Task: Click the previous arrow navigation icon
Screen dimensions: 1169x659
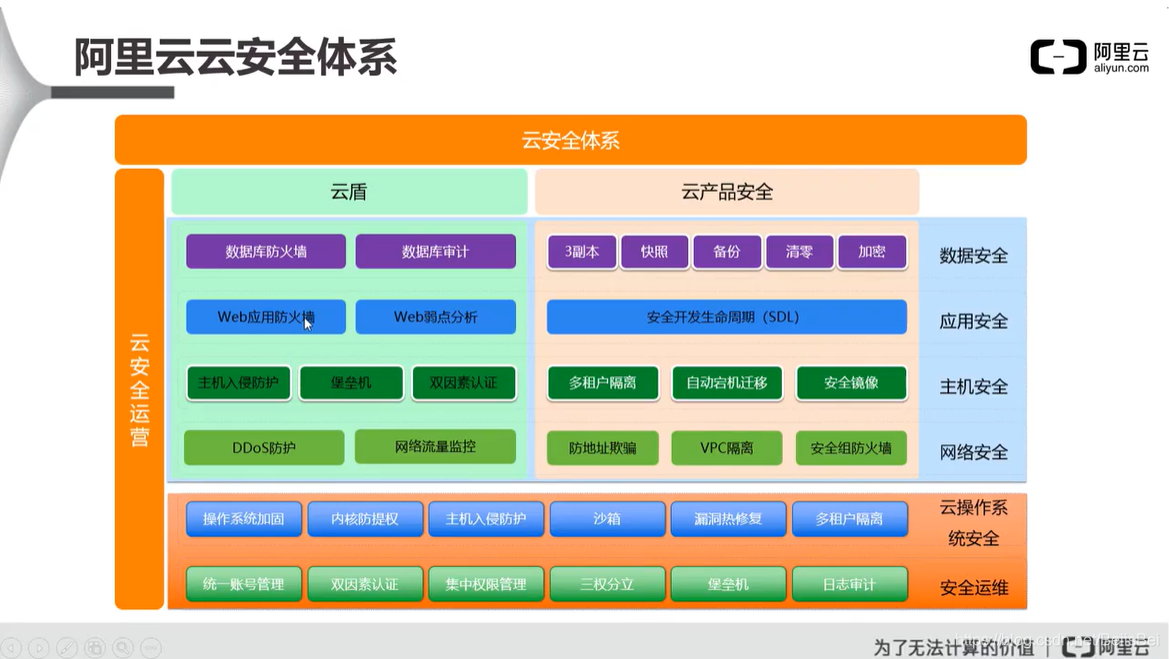Action: [11, 647]
